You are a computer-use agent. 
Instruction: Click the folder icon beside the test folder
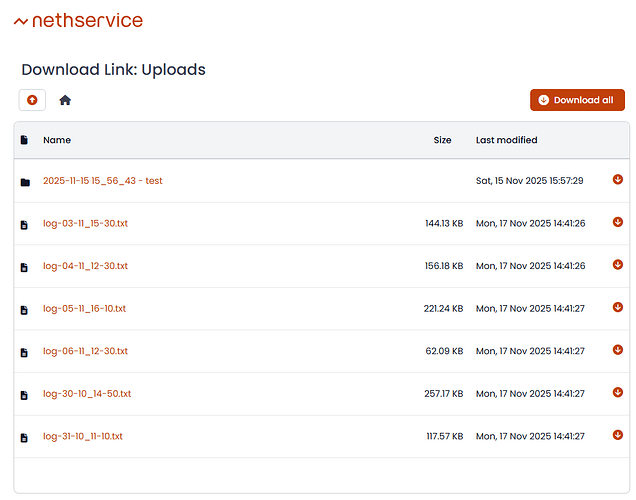tap(25, 182)
